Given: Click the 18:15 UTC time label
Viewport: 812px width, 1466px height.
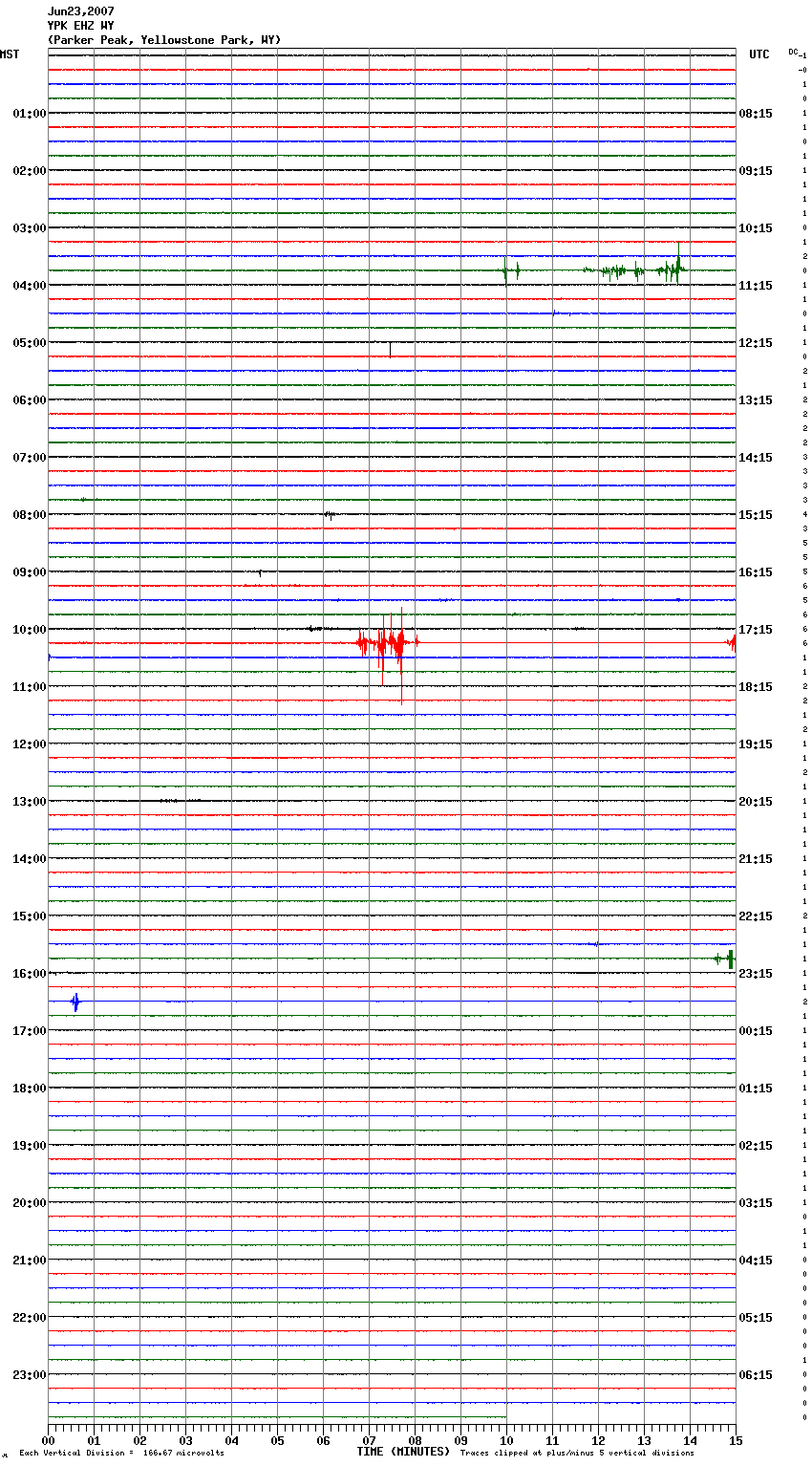Looking at the screenshot, I should (x=756, y=687).
